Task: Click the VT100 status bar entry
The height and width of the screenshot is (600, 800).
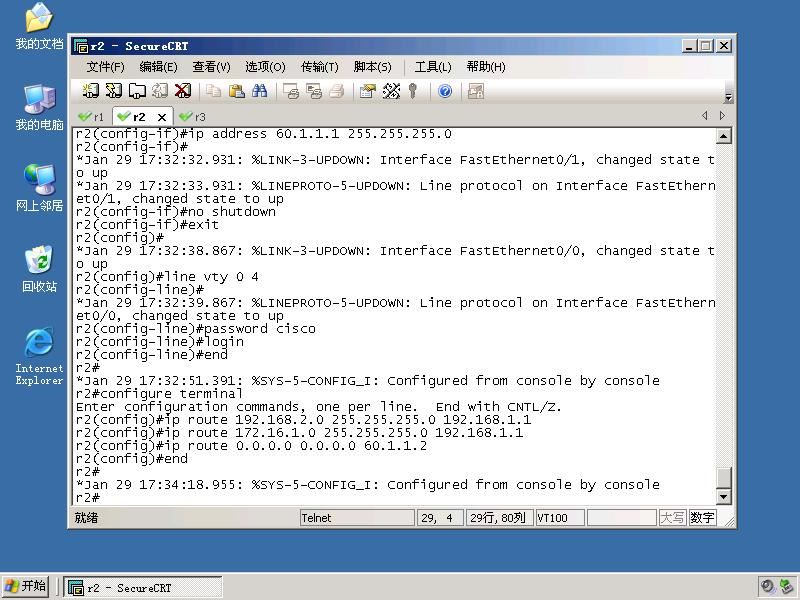Action: pyautogui.click(x=560, y=518)
